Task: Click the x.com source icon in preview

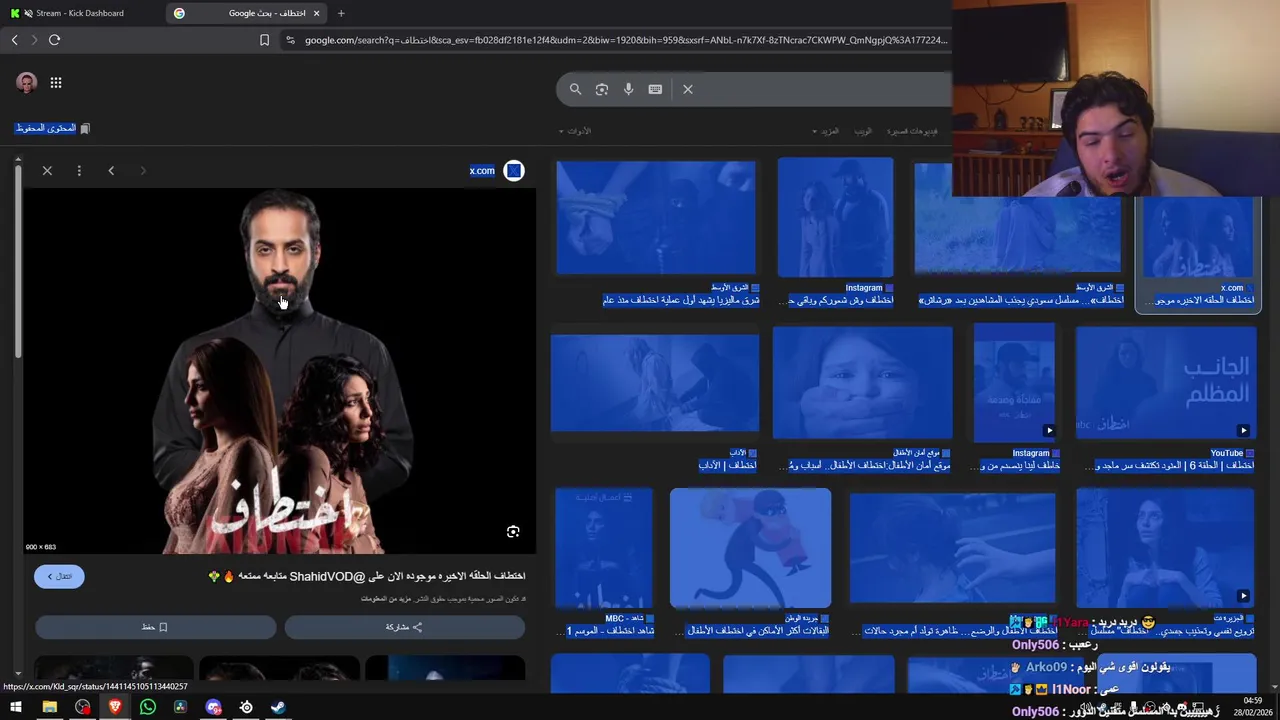Action: (x=514, y=171)
